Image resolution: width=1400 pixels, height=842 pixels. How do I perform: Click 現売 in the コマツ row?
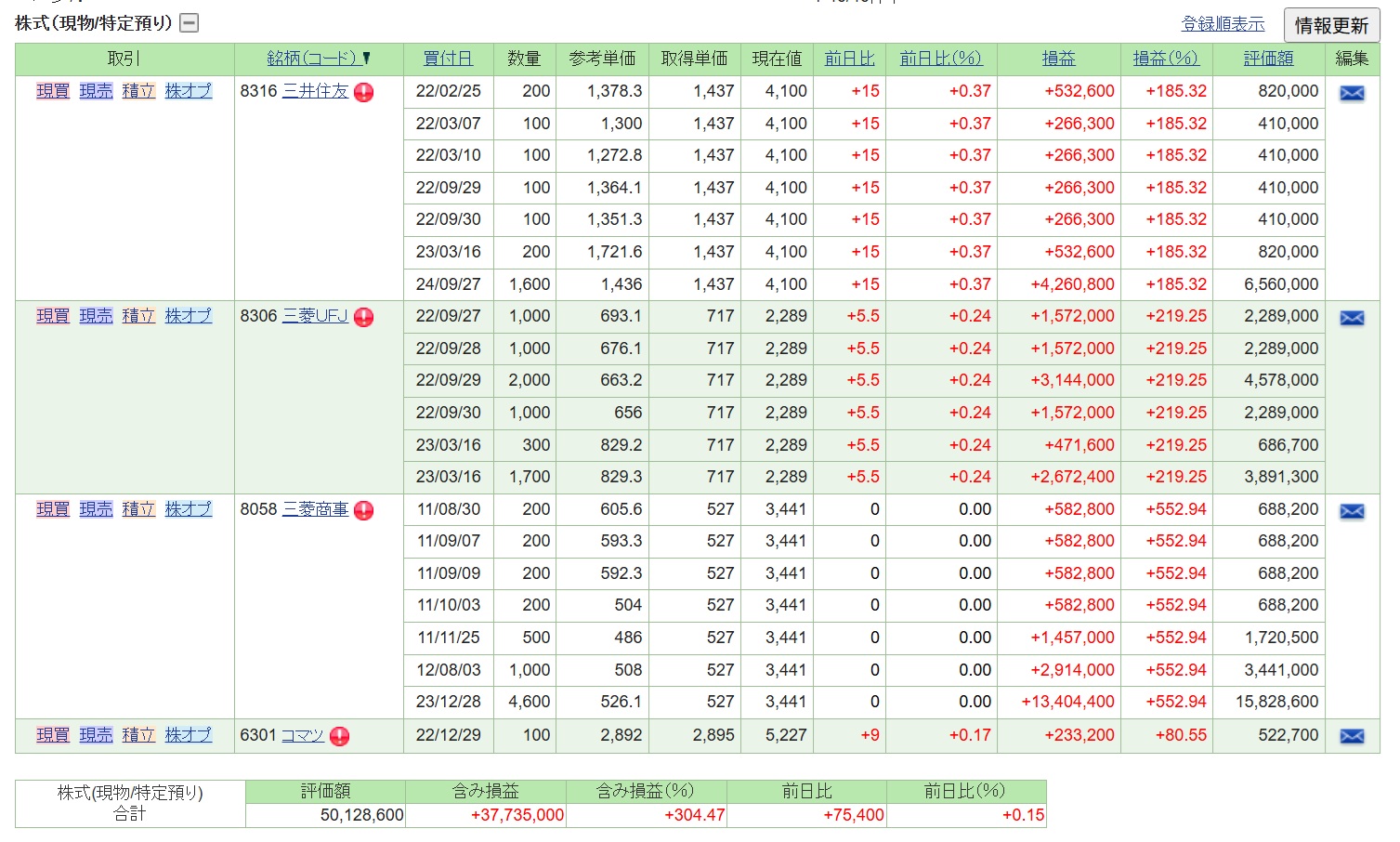(96, 735)
